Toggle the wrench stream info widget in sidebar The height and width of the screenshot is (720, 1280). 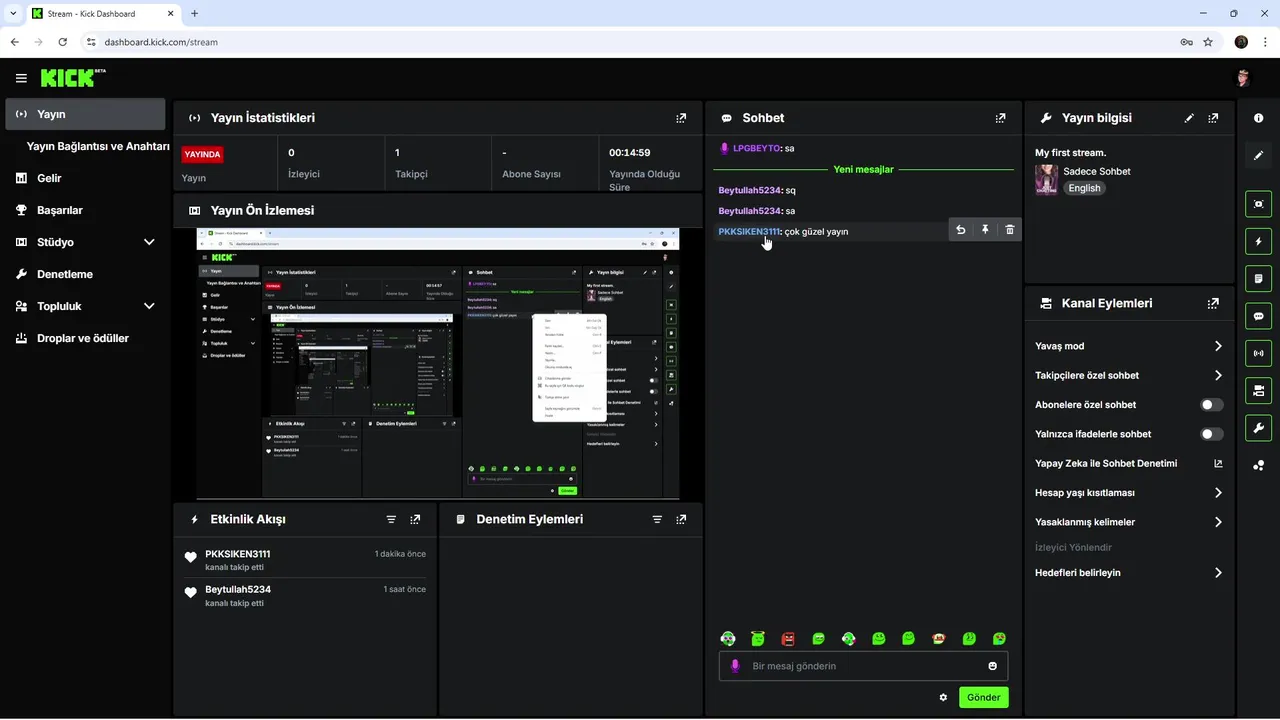pos(1259,428)
